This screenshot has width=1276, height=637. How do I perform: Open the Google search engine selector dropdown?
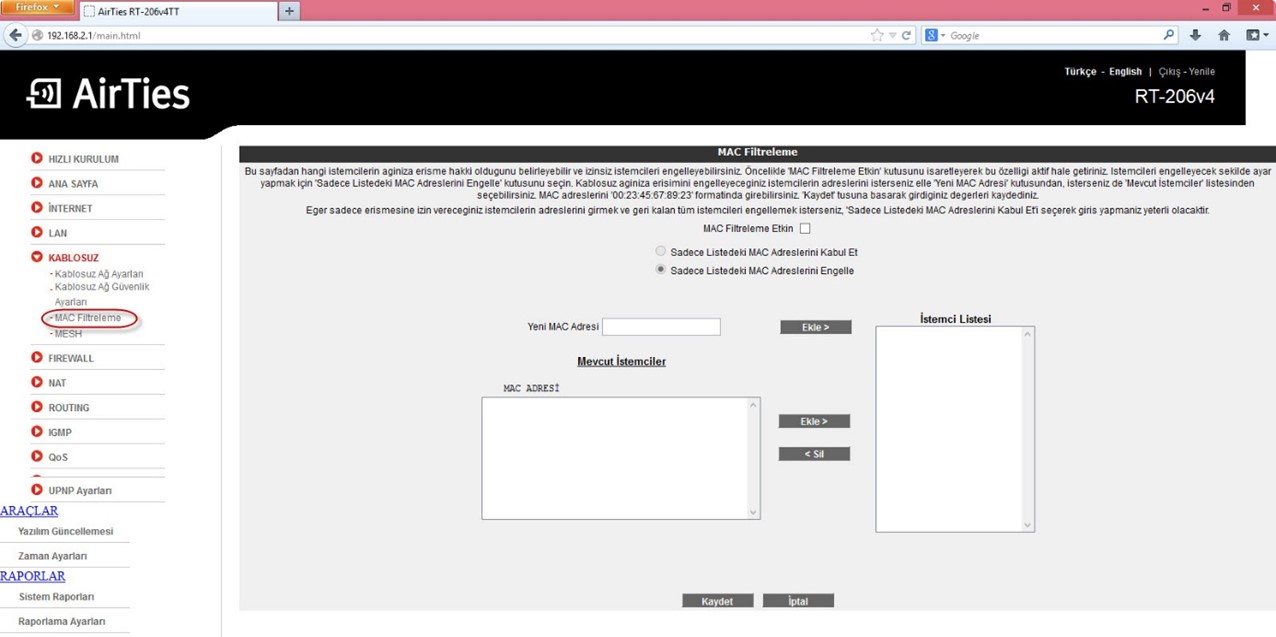click(x=934, y=35)
